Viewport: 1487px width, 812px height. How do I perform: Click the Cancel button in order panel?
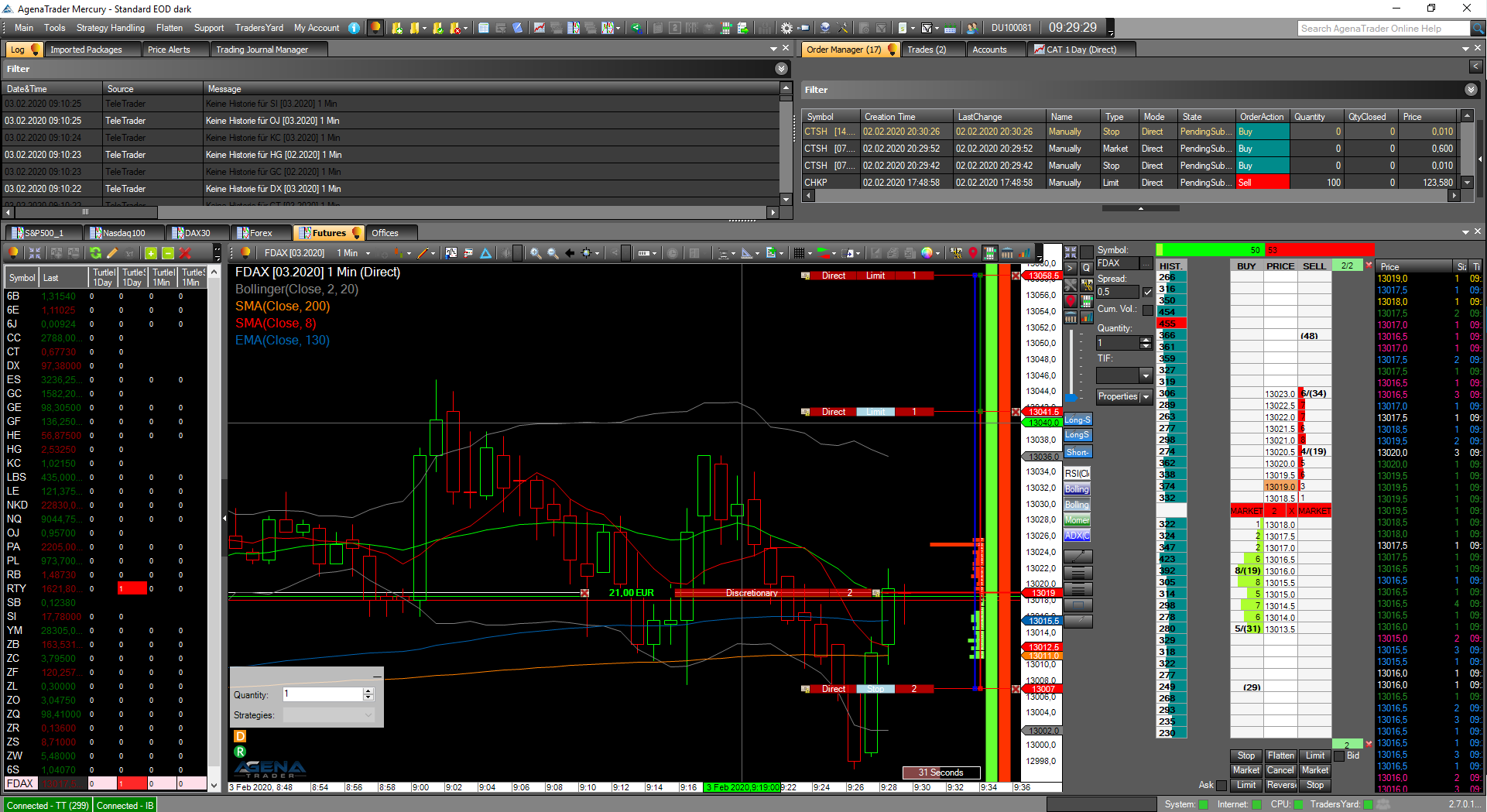coord(1280,770)
